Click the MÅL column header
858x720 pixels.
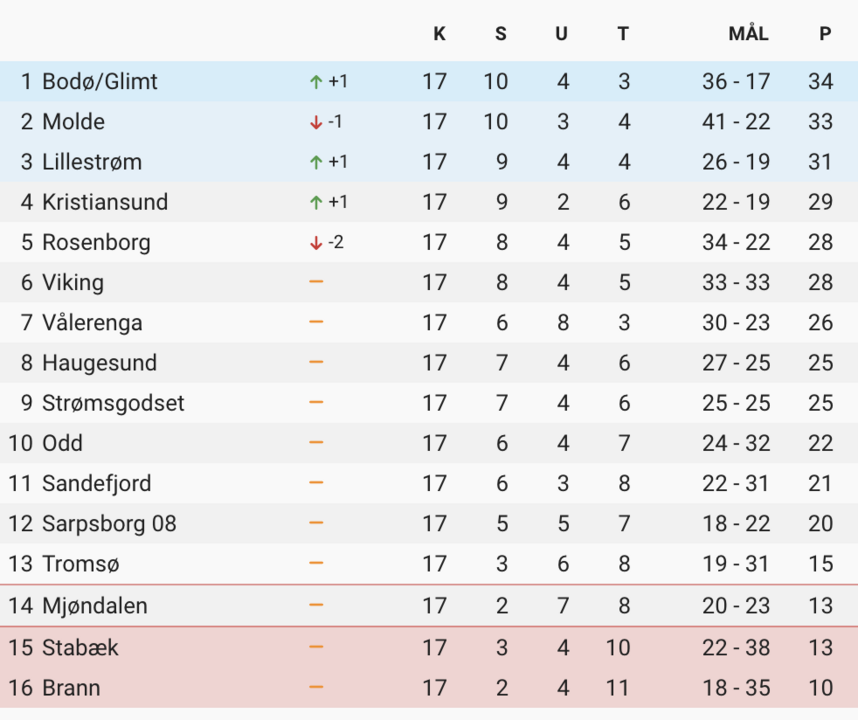748,34
